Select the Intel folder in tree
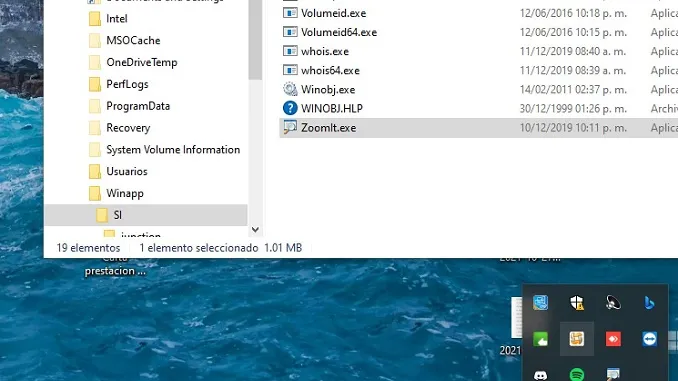 point(117,19)
